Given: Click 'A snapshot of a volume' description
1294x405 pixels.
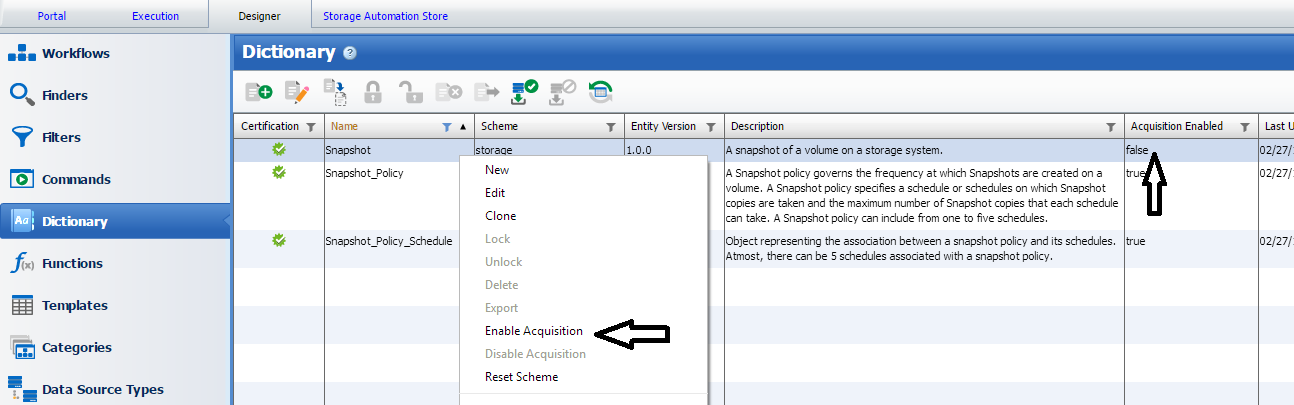Looking at the screenshot, I should coord(836,150).
